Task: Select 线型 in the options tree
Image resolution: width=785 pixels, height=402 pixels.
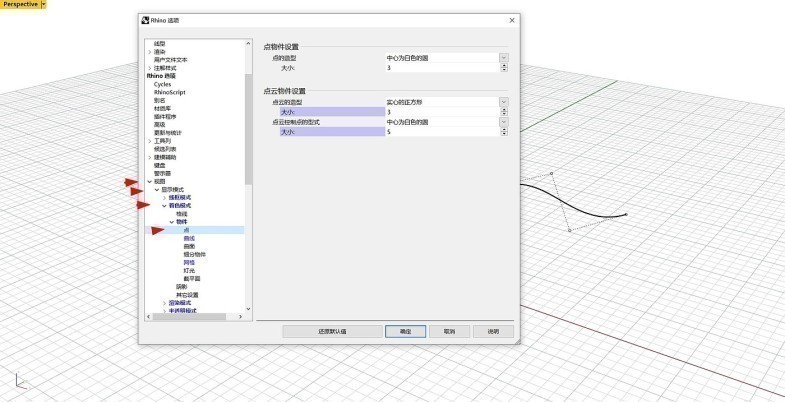Action: [x=159, y=44]
